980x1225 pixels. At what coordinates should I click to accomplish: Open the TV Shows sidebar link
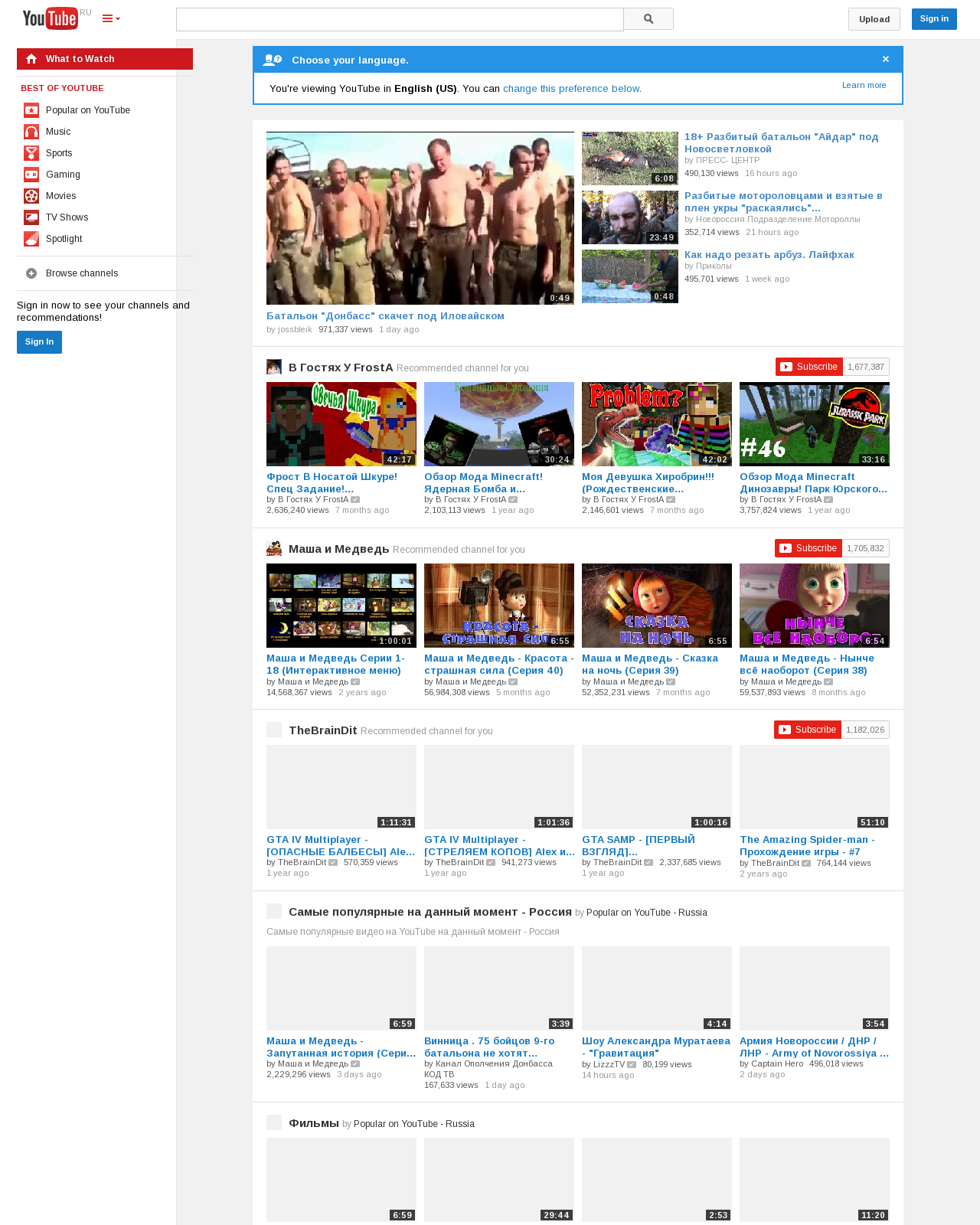pos(67,217)
